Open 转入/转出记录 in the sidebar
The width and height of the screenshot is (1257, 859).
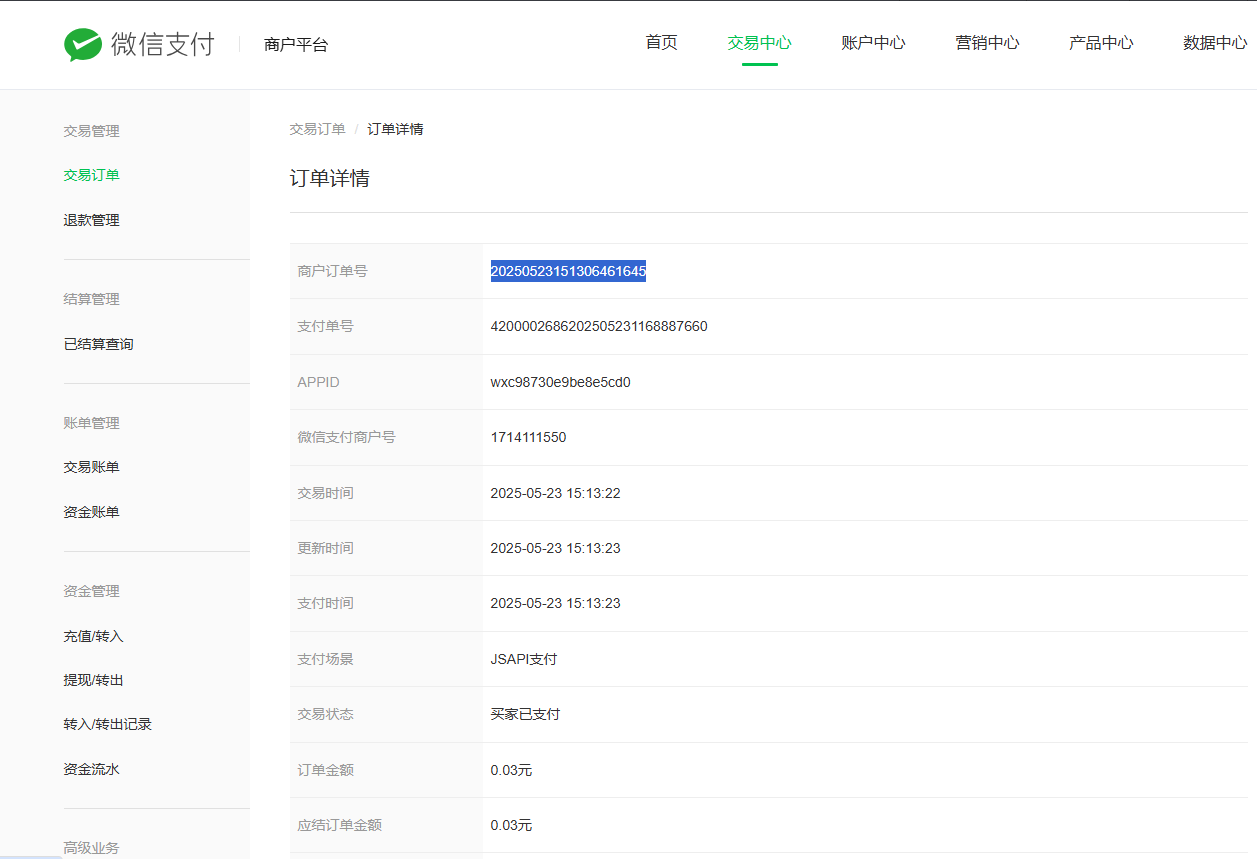pos(108,724)
